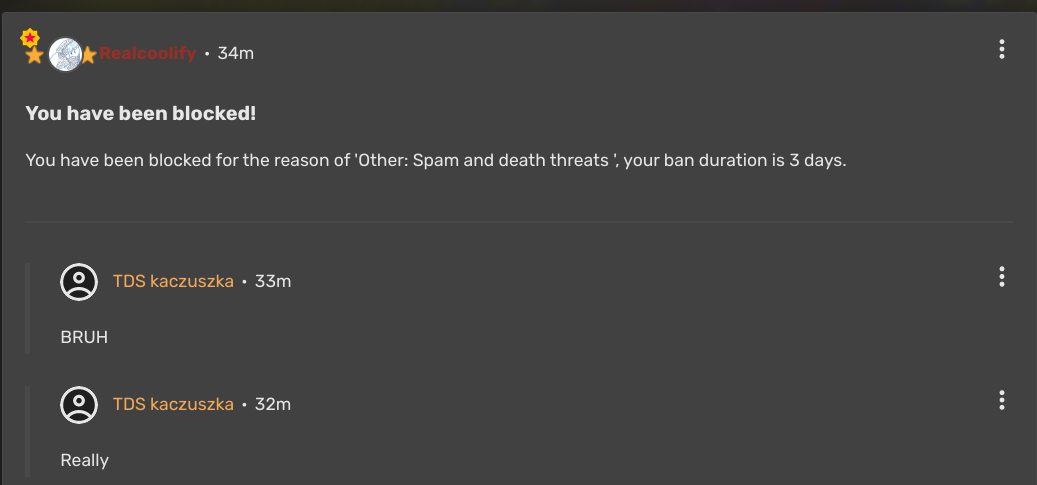Click the avatar icon beside the BRUH reply
Screen dimensions: 1037x485
tap(79, 282)
